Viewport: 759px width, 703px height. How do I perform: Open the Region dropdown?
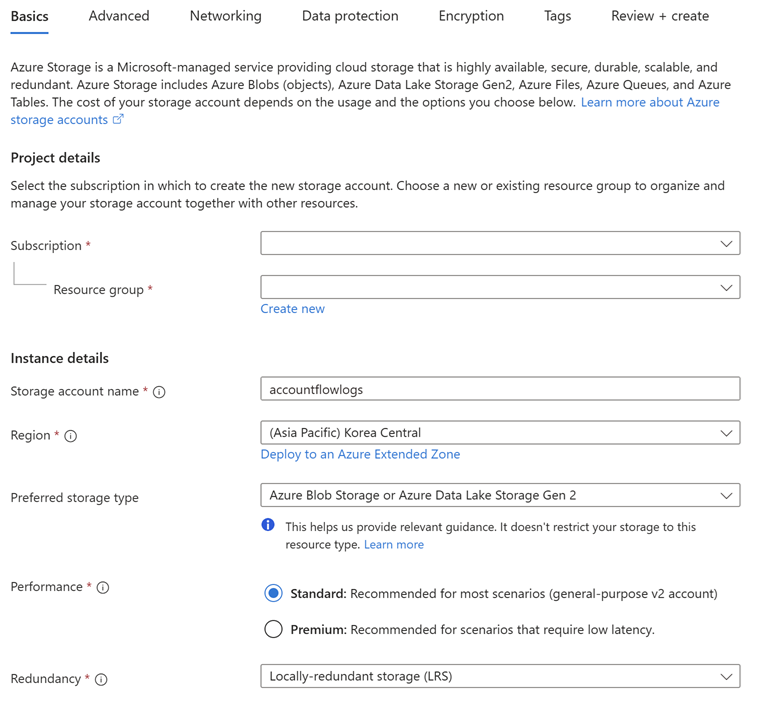[500, 432]
